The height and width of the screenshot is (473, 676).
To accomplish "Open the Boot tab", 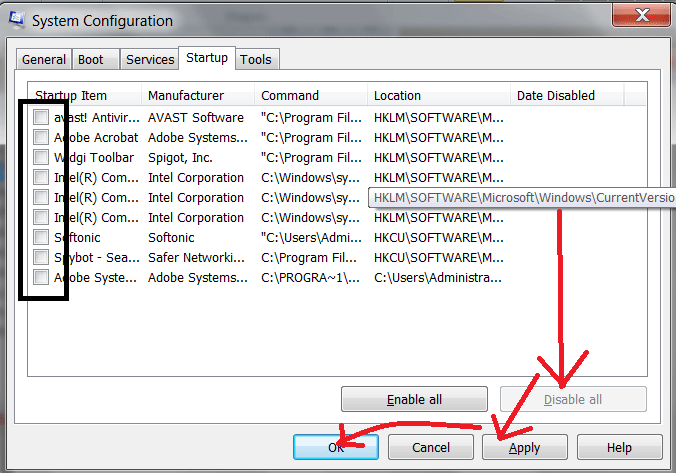I will (x=96, y=59).
